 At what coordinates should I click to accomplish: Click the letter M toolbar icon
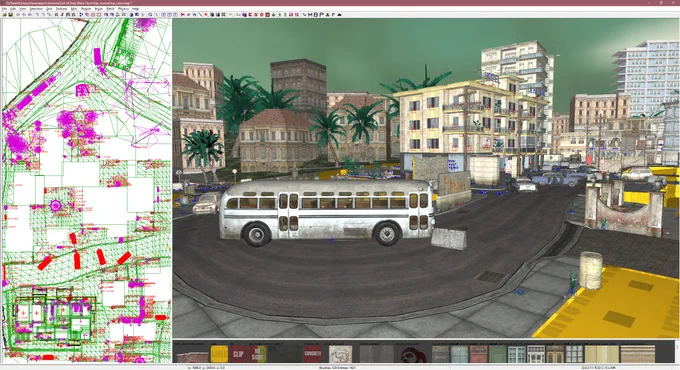(x=310, y=14)
